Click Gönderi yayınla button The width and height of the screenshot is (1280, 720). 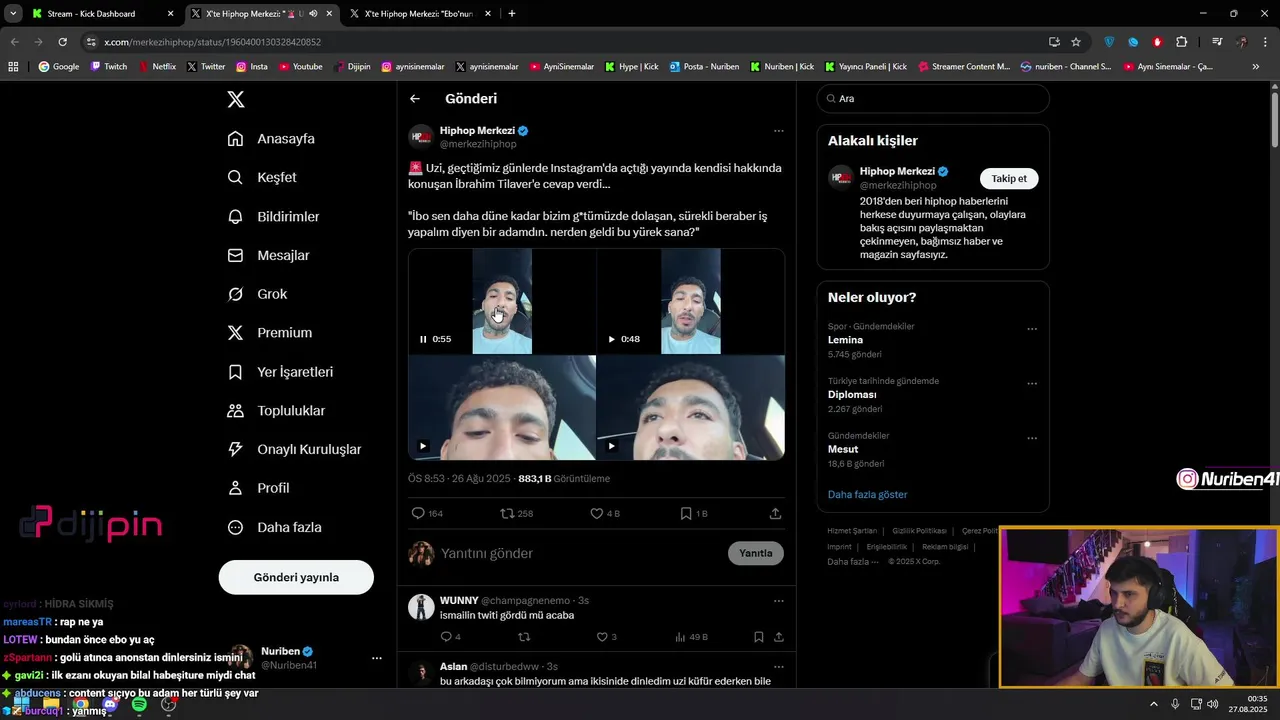[x=296, y=577]
